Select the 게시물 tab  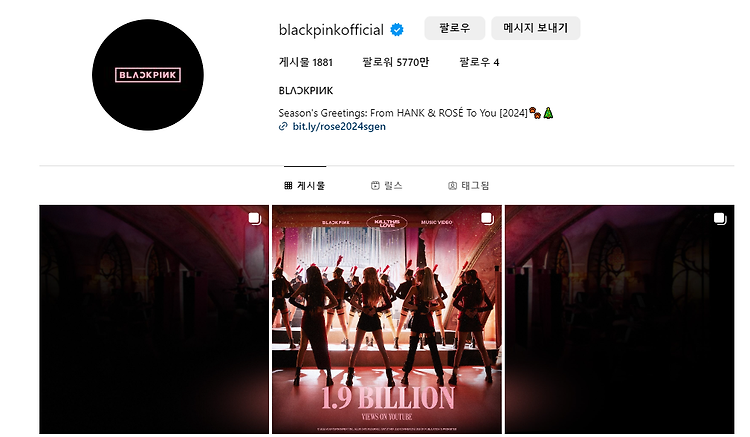click(x=305, y=186)
